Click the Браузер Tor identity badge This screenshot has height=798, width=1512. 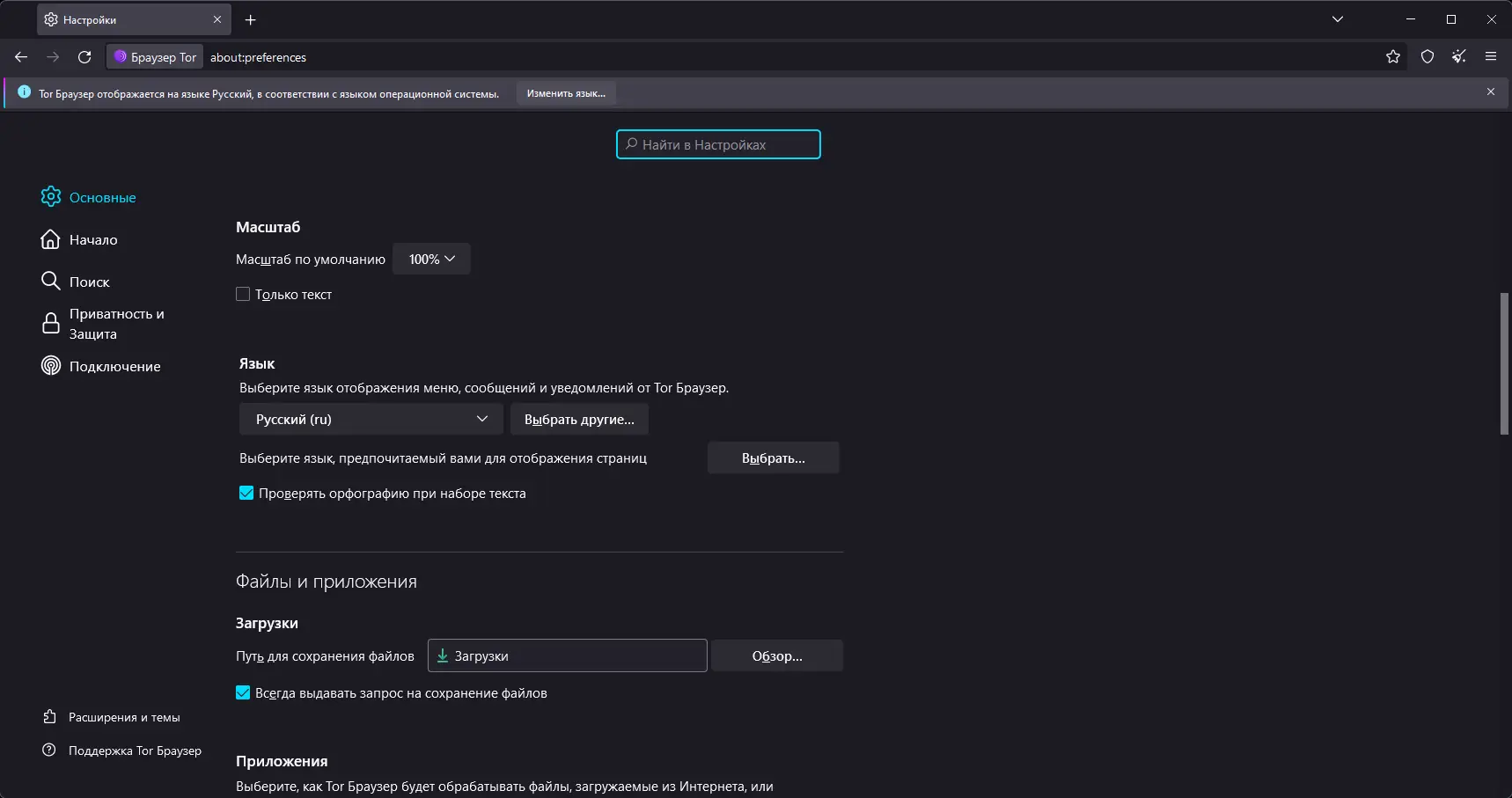pos(155,57)
